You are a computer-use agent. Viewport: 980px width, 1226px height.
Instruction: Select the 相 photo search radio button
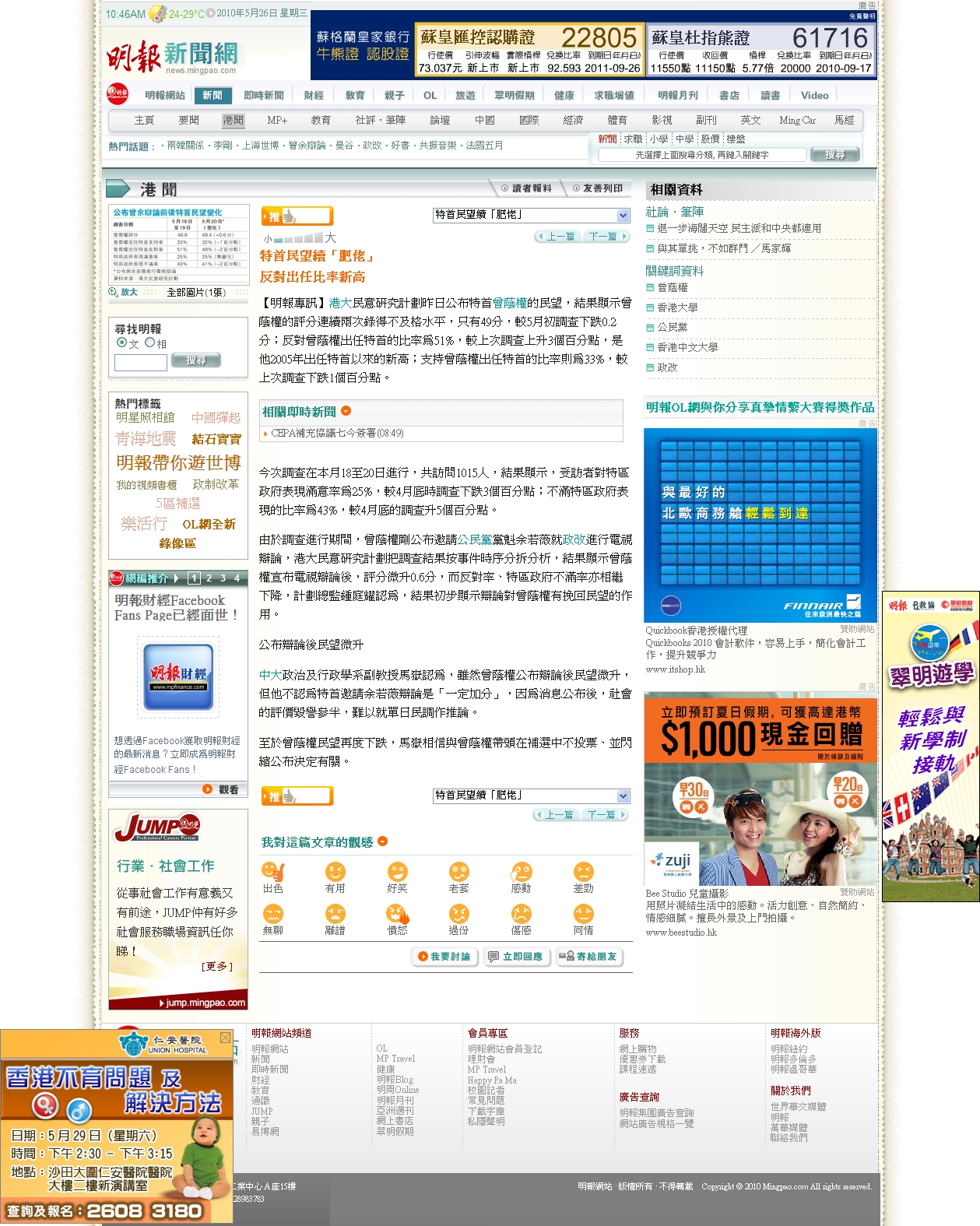149,343
